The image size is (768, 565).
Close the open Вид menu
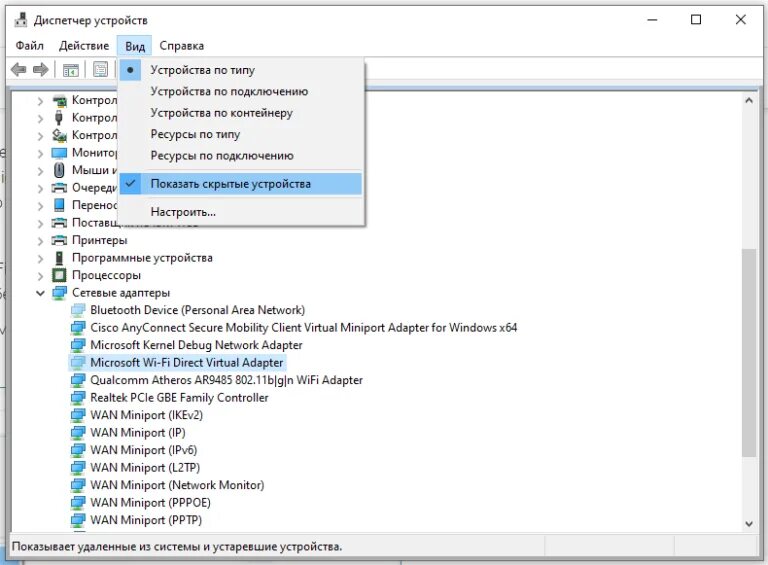135,46
